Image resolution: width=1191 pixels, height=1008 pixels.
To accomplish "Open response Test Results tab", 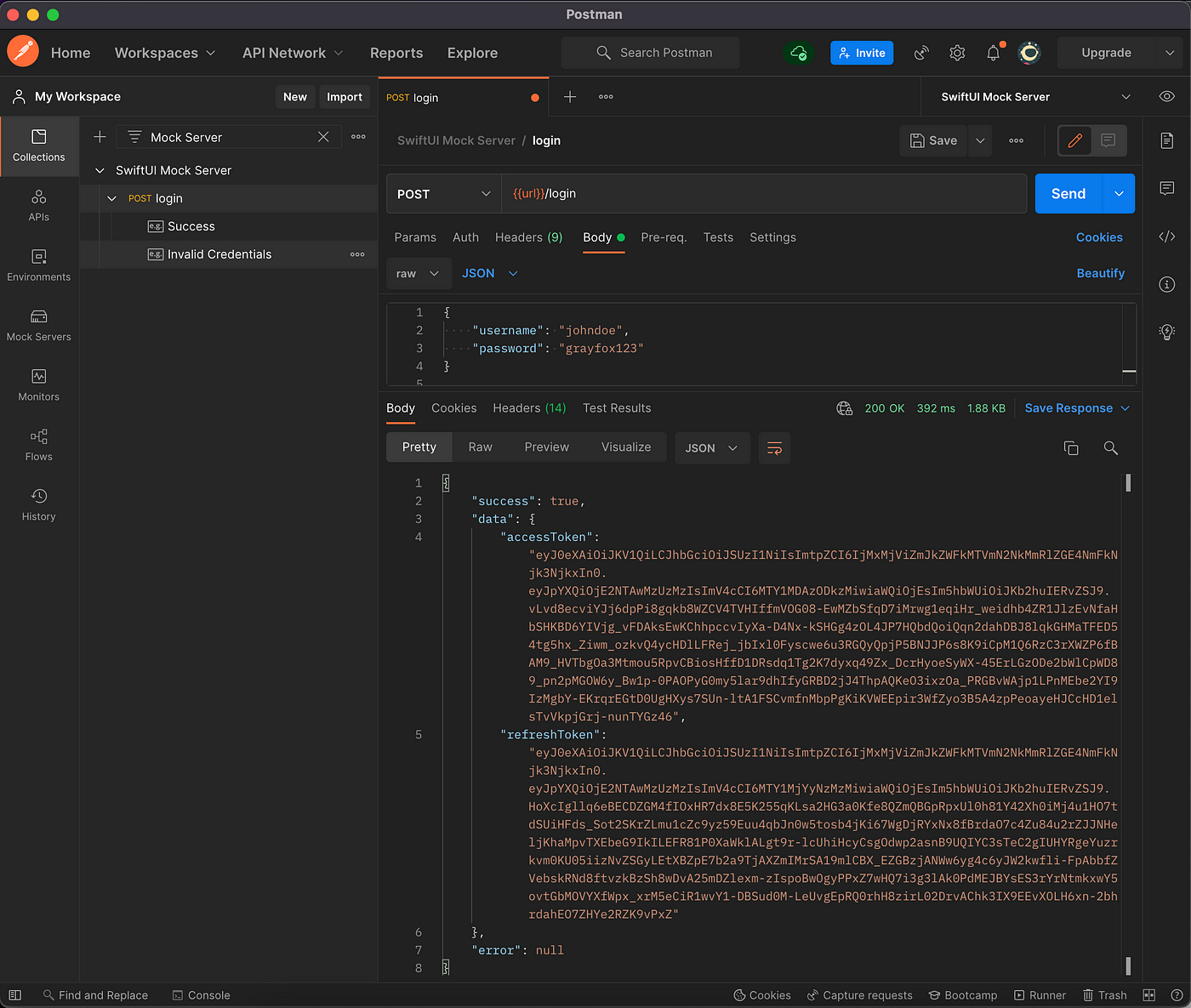I will [x=617, y=408].
